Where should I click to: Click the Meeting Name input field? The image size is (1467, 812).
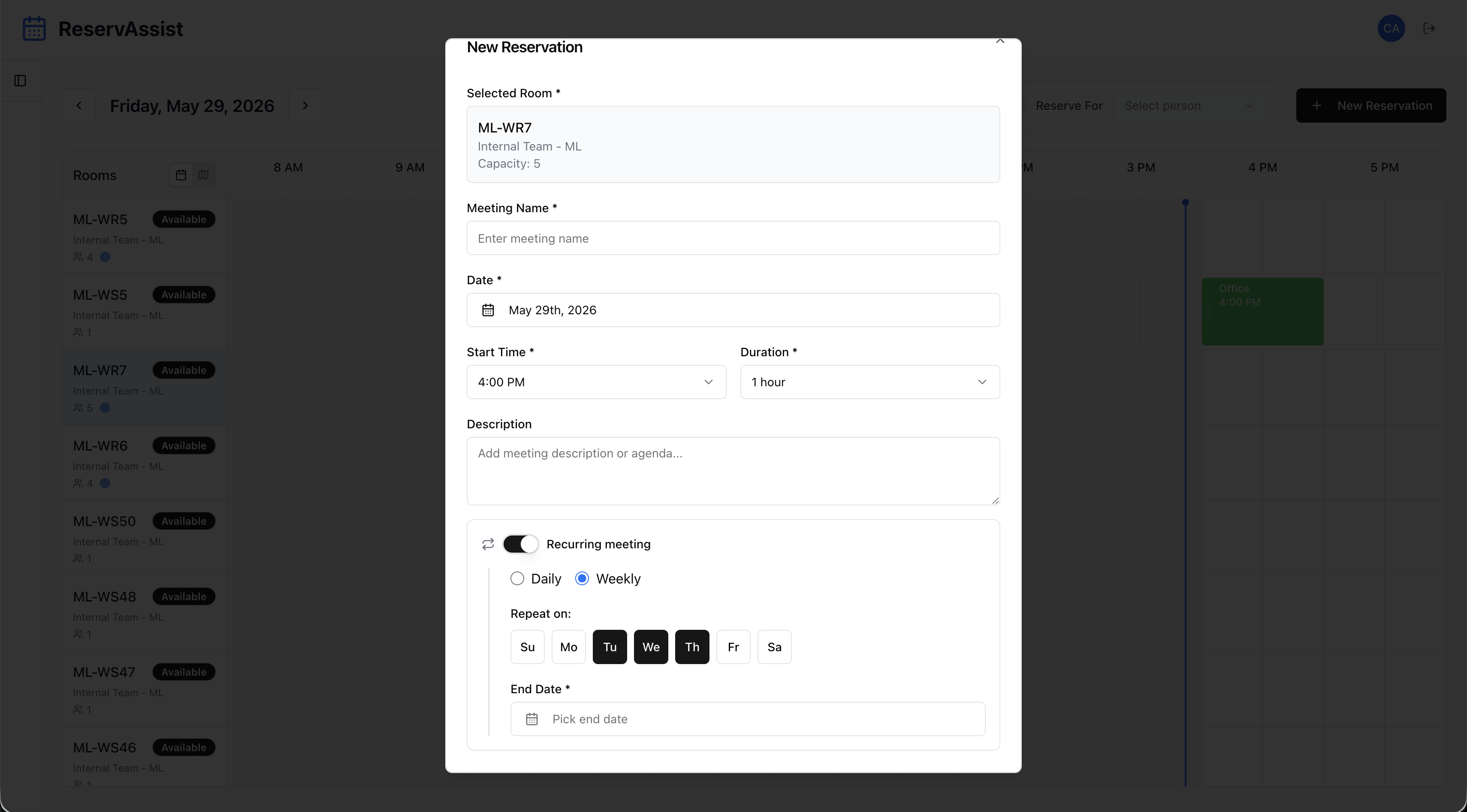pos(733,238)
